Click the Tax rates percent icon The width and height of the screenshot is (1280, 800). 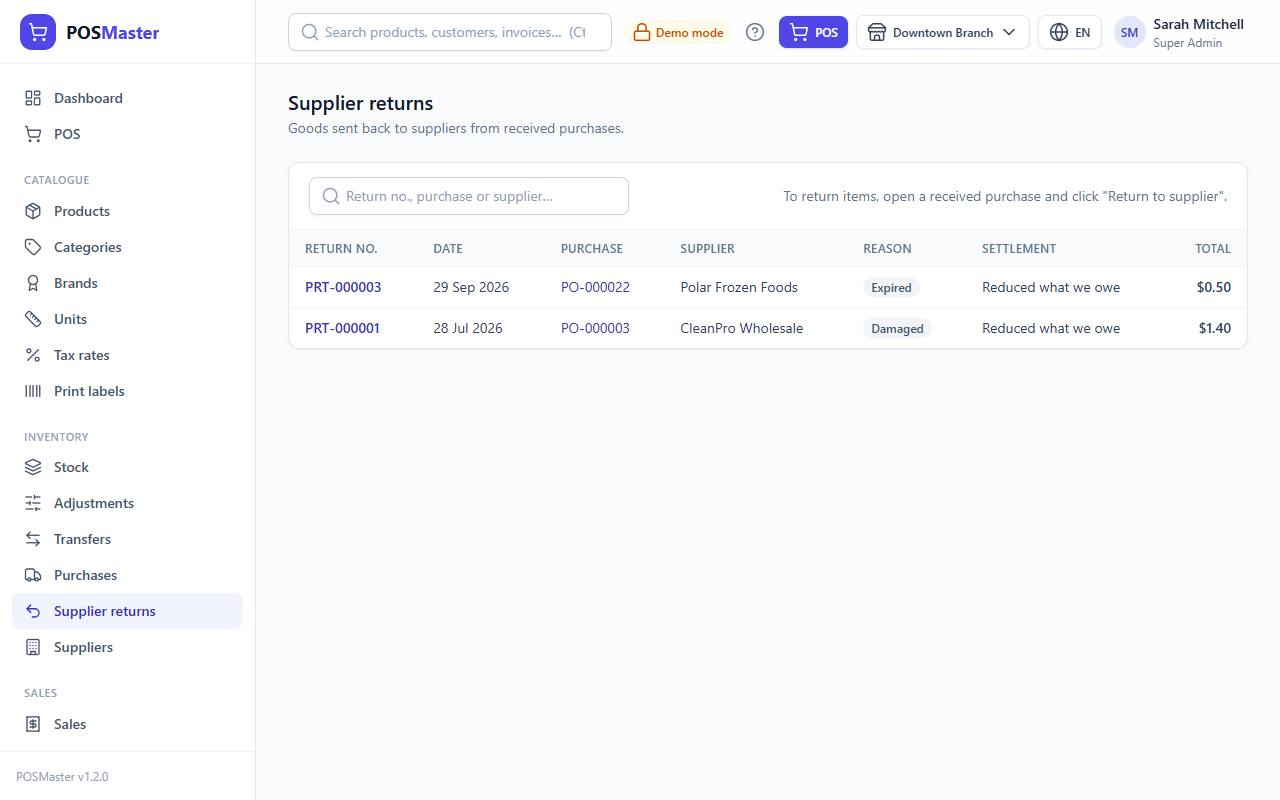point(33,355)
